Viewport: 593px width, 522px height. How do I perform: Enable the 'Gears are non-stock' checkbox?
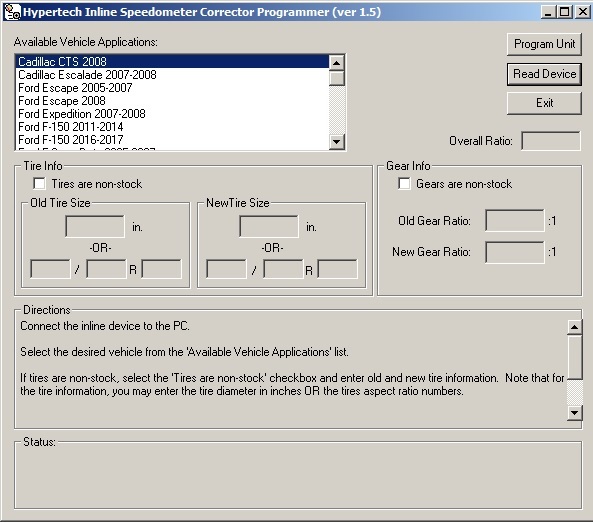click(404, 183)
